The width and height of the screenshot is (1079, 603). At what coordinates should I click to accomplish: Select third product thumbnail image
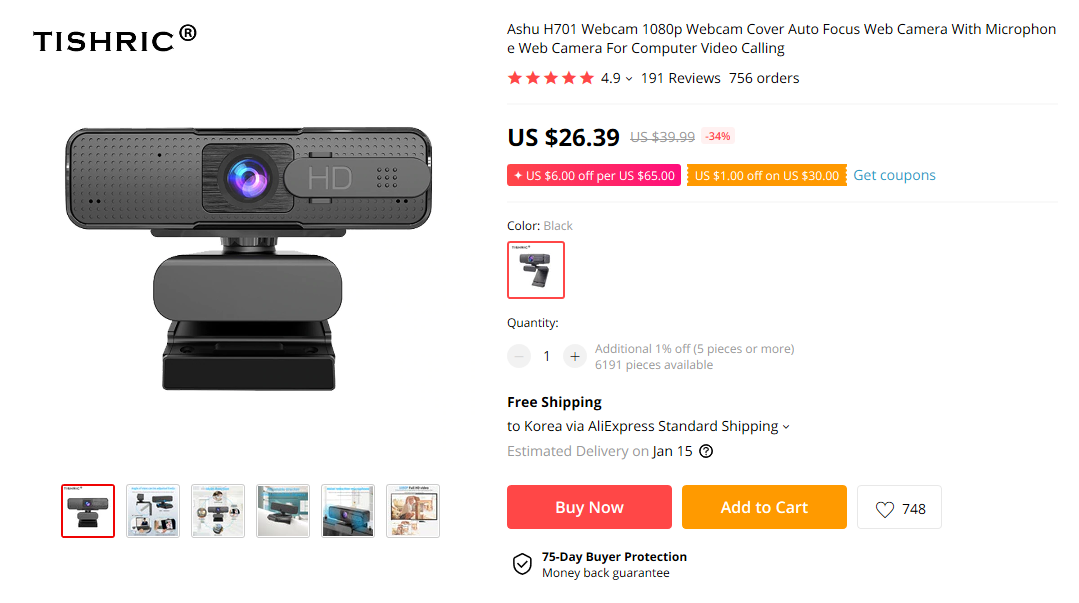[218, 511]
